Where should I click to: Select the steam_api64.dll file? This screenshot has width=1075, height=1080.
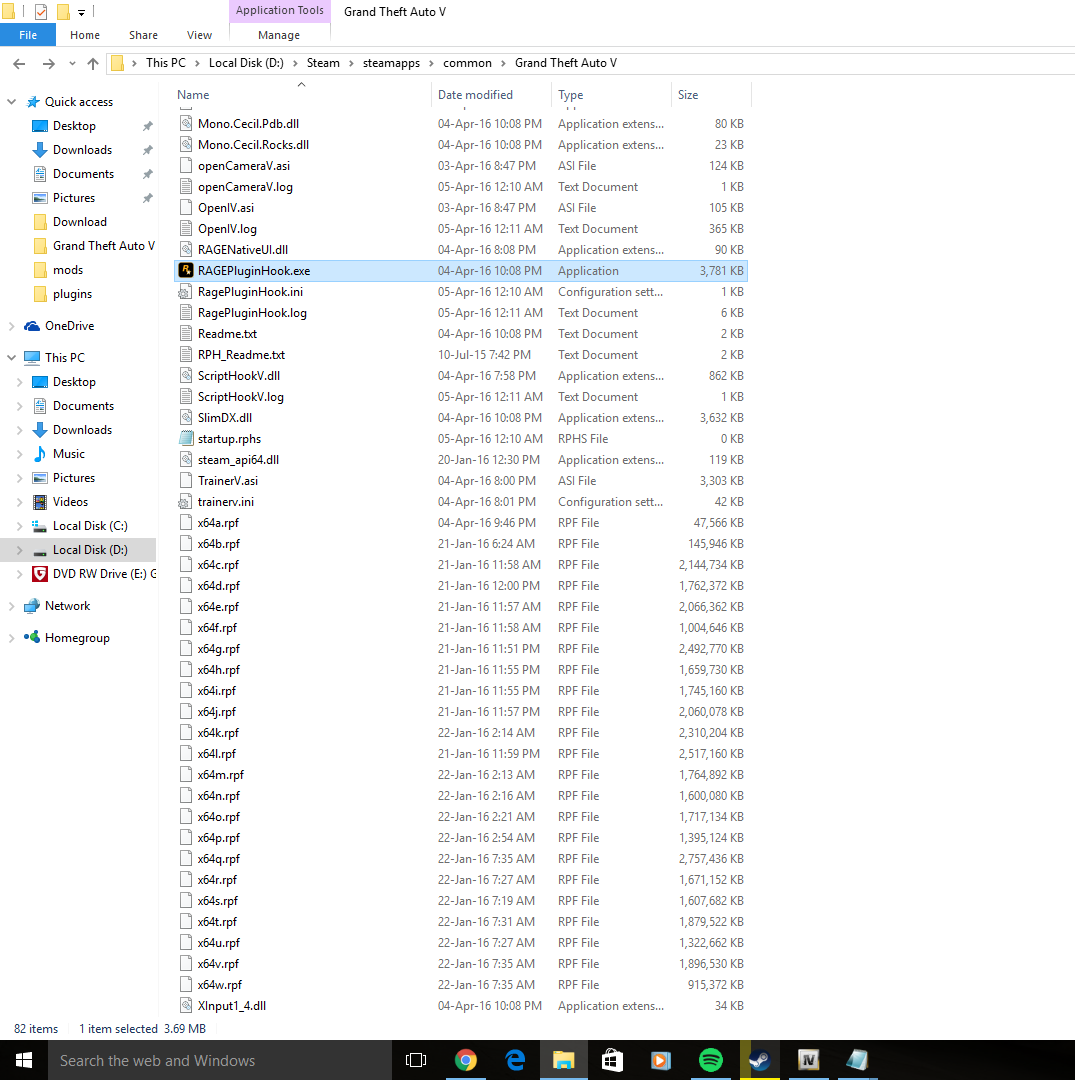(x=461, y=460)
